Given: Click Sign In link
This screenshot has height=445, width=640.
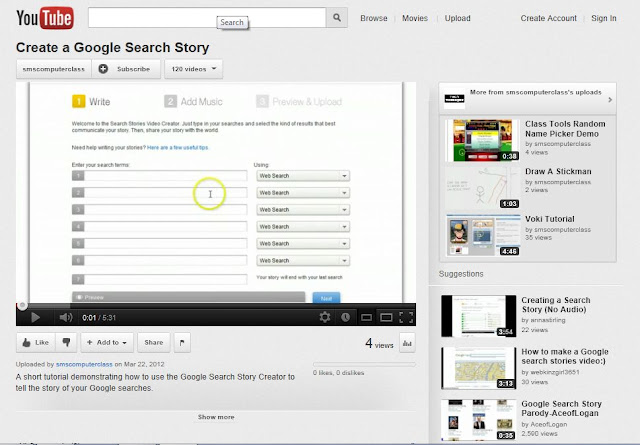Looking at the screenshot, I should click(604, 18).
